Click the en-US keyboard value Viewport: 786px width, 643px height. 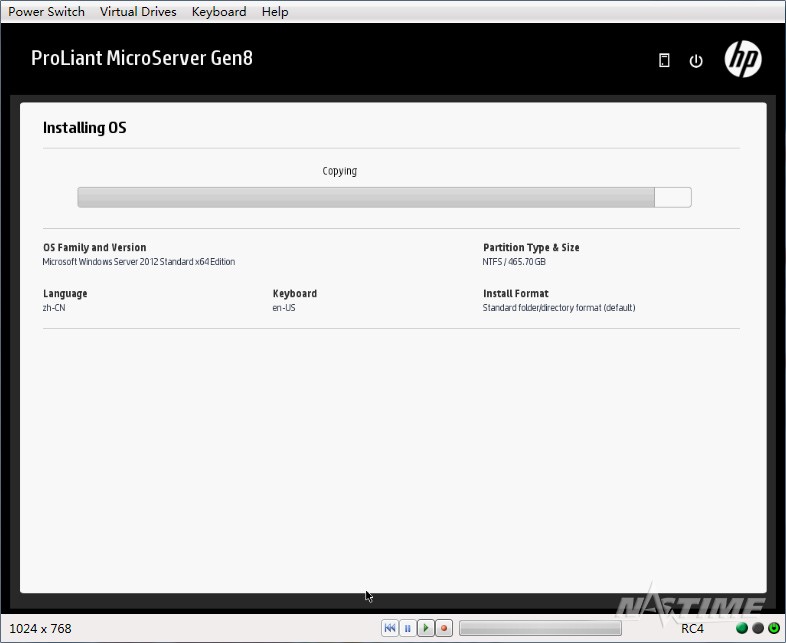(x=284, y=308)
